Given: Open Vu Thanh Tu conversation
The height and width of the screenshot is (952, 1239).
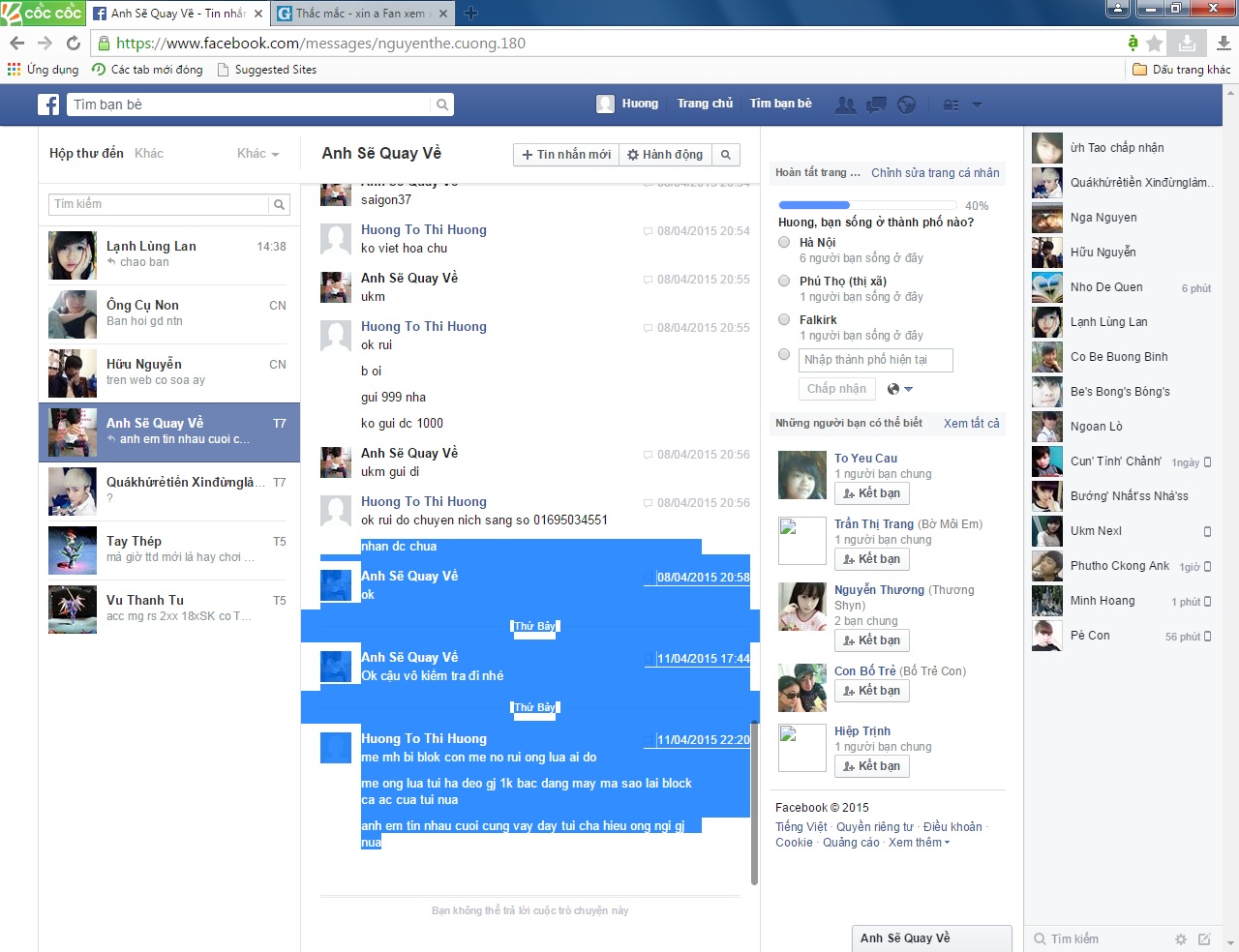Looking at the screenshot, I should [x=169, y=610].
